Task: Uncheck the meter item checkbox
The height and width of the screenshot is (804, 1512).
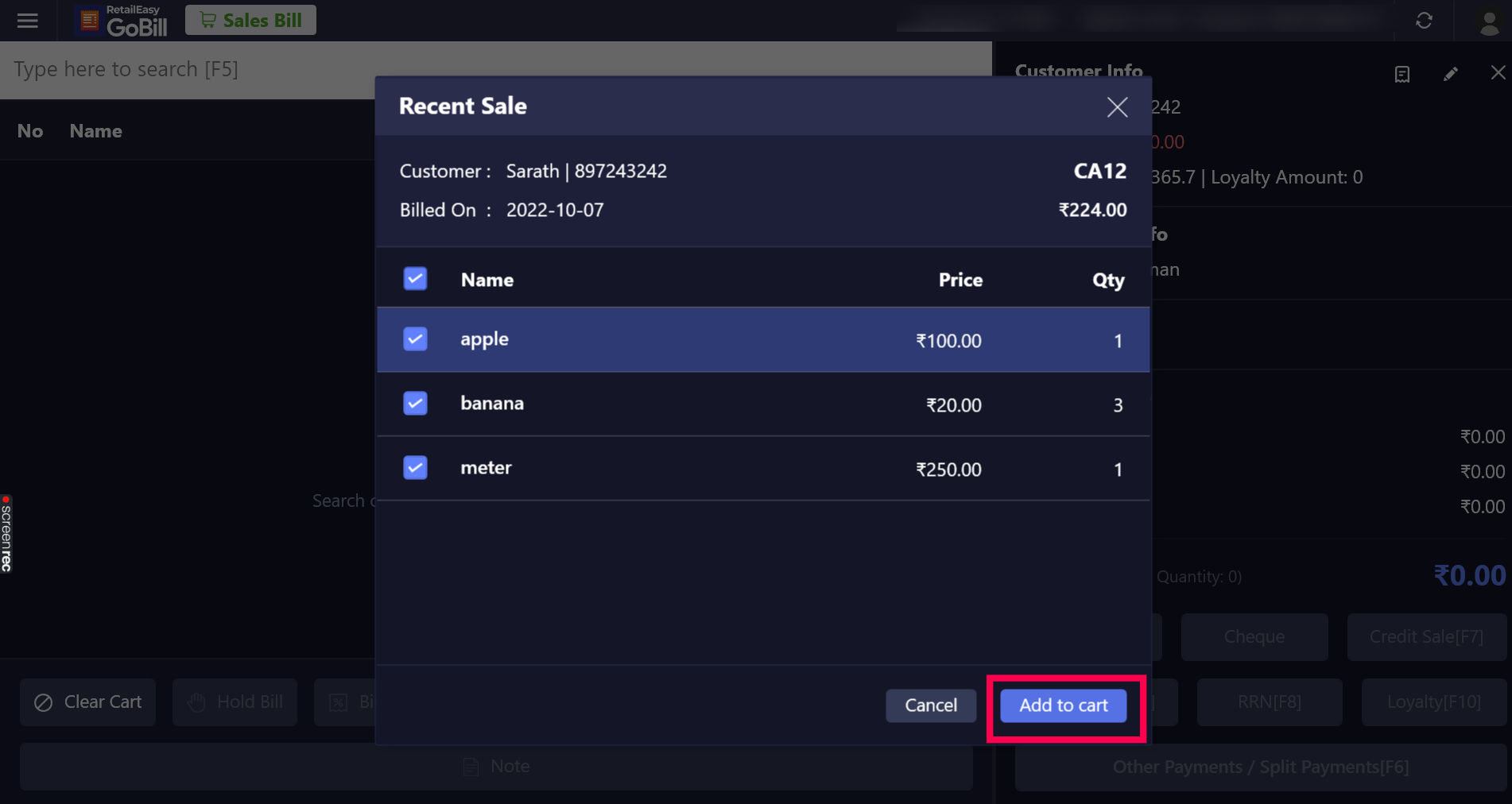Action: coord(415,468)
